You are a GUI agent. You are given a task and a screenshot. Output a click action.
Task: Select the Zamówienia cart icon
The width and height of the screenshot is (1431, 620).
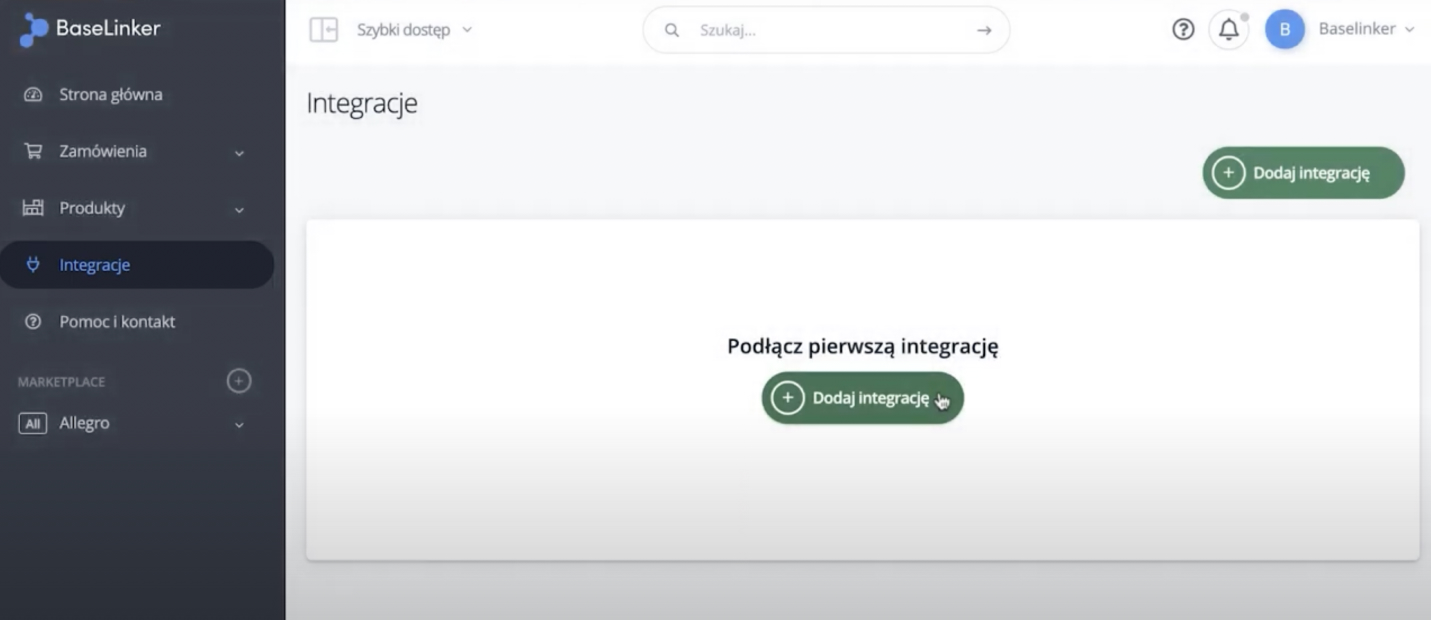coord(31,150)
